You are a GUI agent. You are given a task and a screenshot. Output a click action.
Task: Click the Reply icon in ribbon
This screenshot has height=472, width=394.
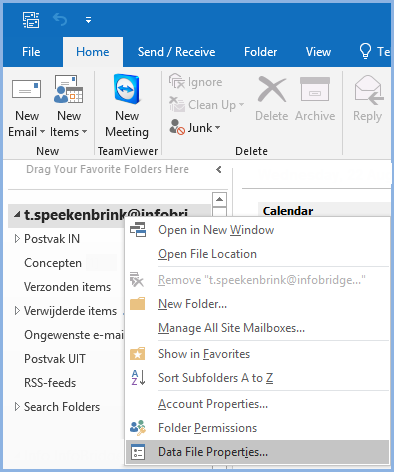point(368,90)
